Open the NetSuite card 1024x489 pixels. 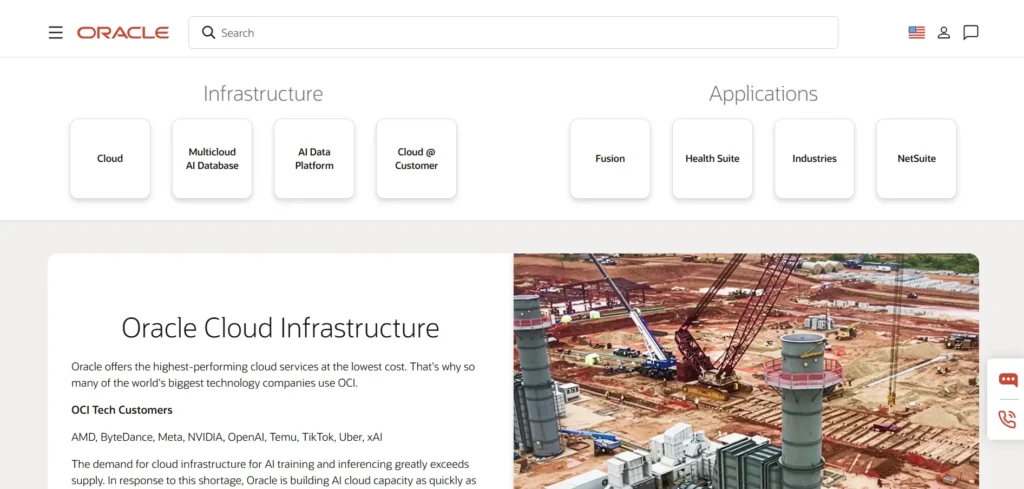pyautogui.click(x=916, y=159)
